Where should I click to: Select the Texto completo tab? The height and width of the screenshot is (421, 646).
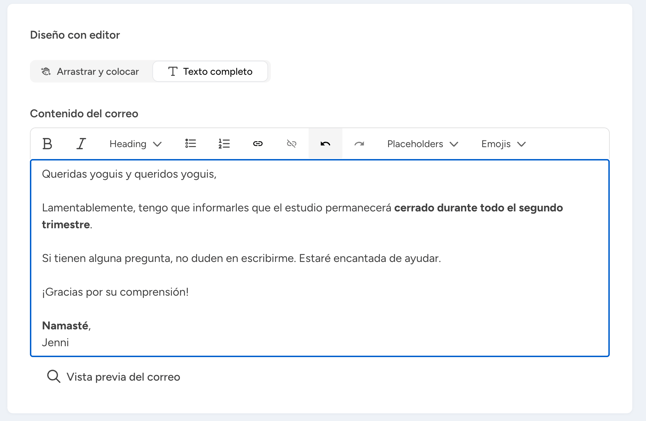click(x=210, y=72)
